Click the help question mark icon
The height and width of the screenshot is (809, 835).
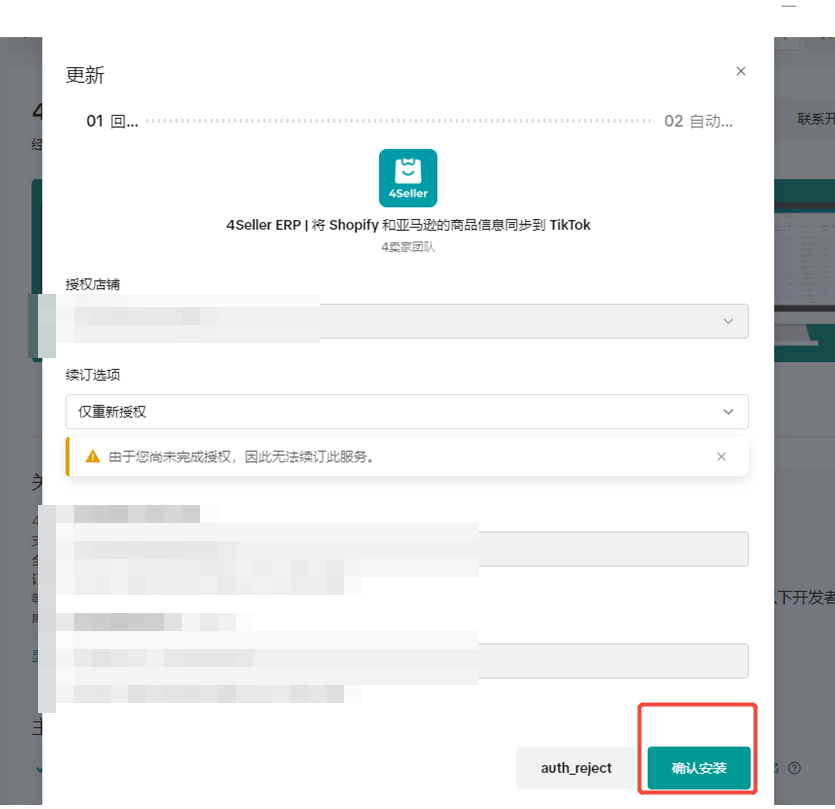[794, 768]
